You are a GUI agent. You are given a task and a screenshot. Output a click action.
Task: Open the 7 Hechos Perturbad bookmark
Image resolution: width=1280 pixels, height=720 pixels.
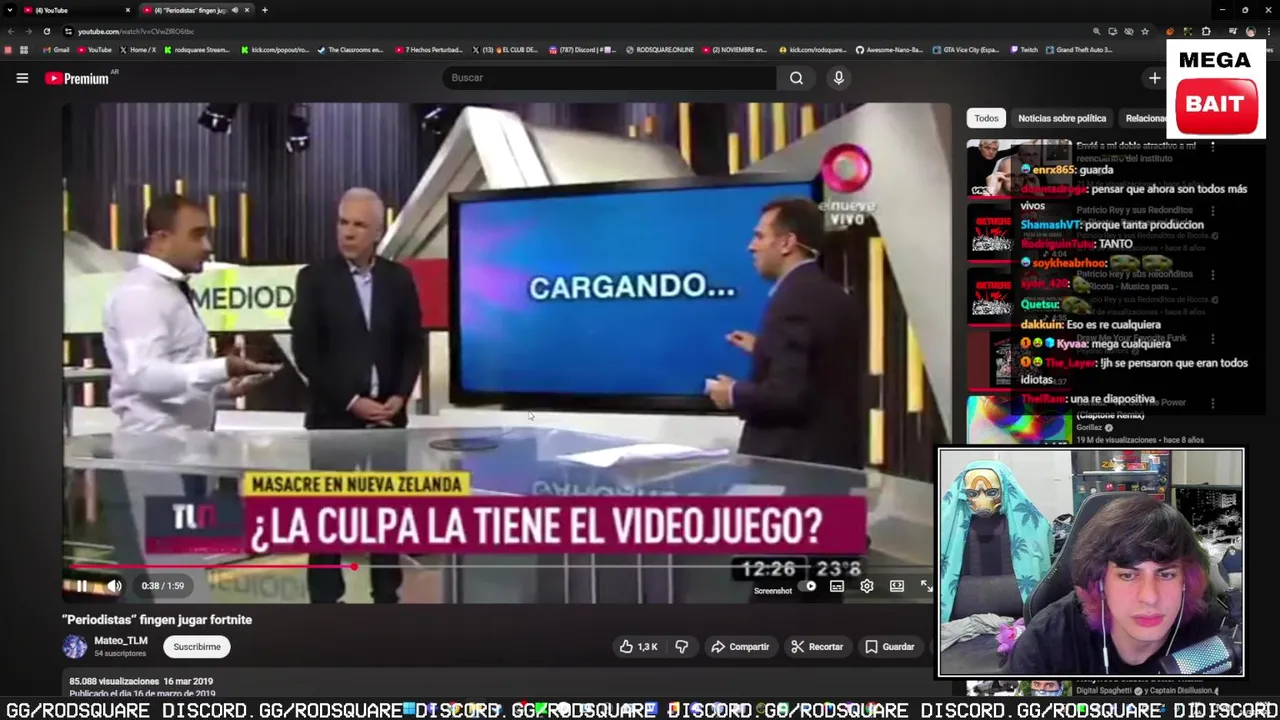point(430,50)
